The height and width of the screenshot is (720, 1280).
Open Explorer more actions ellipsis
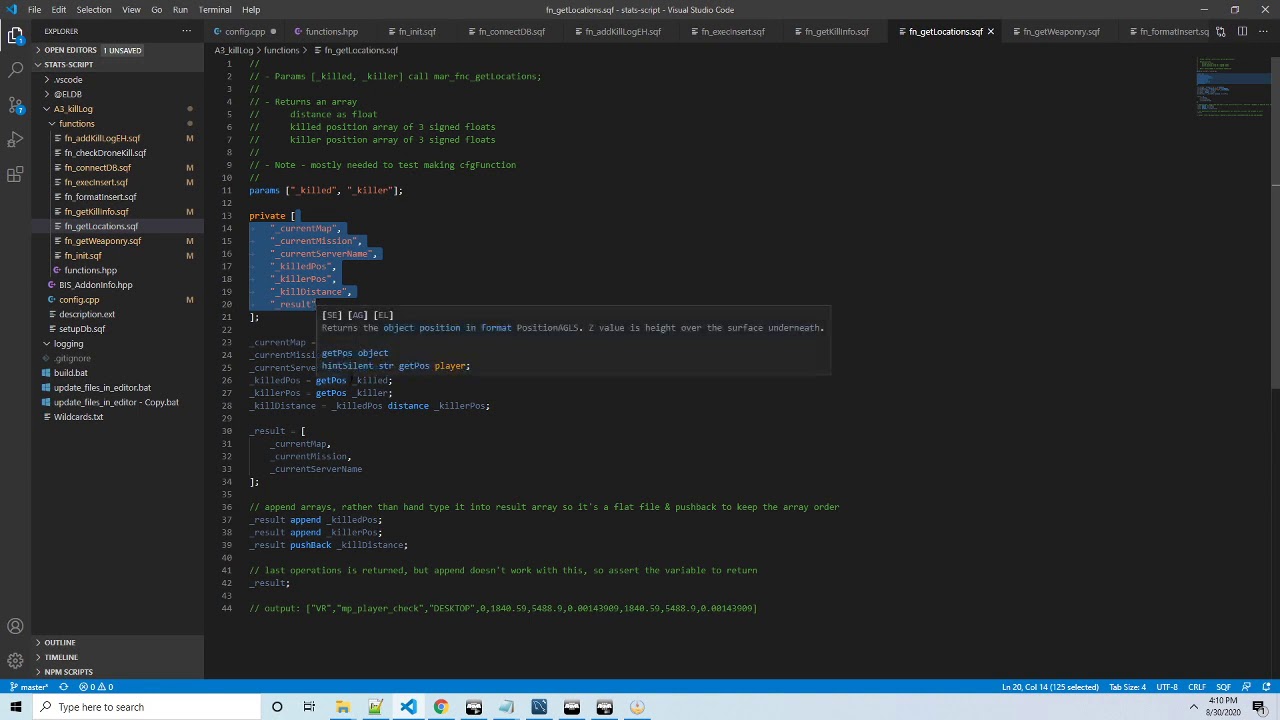click(x=186, y=31)
